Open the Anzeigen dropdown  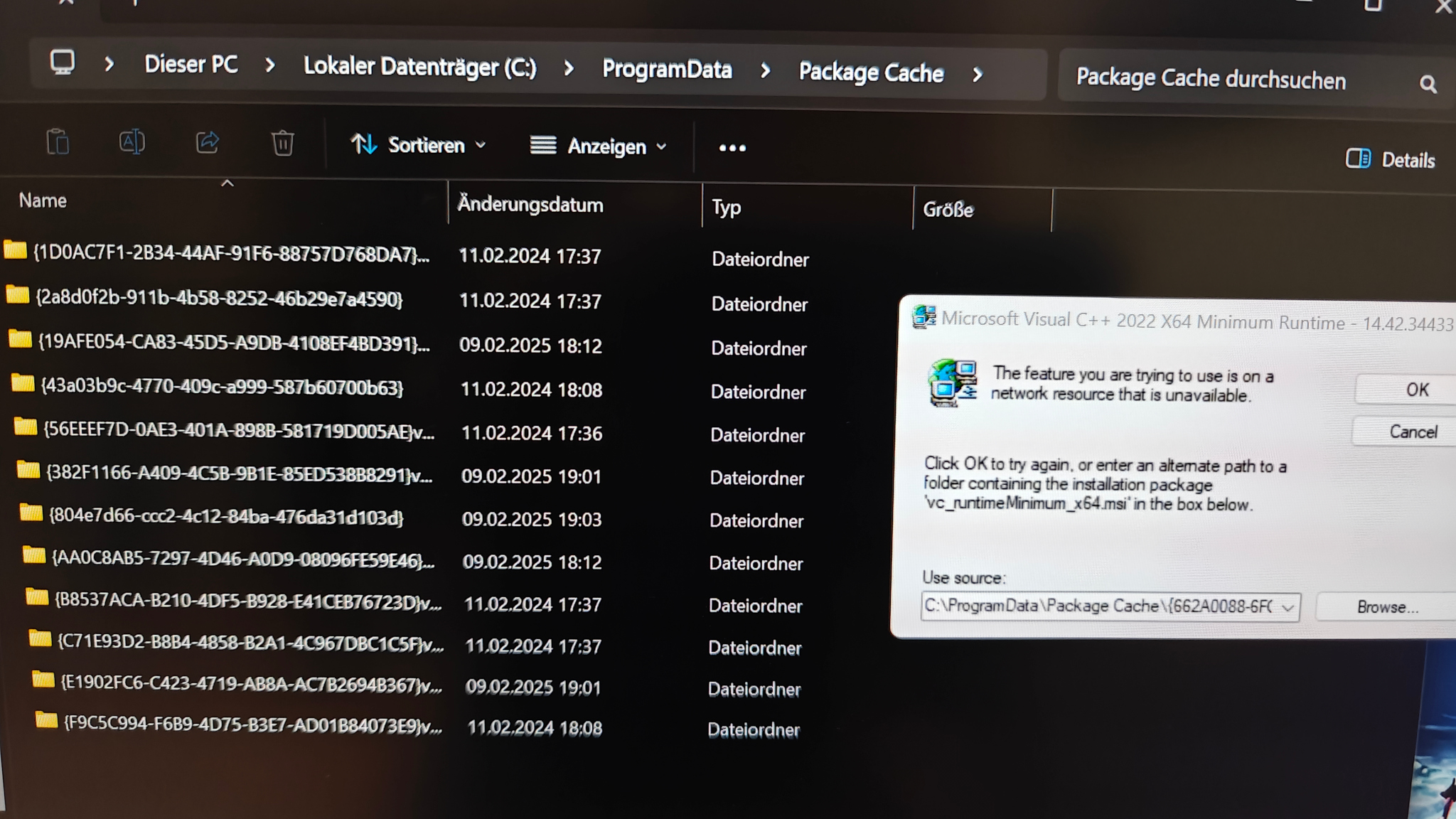[x=599, y=146]
